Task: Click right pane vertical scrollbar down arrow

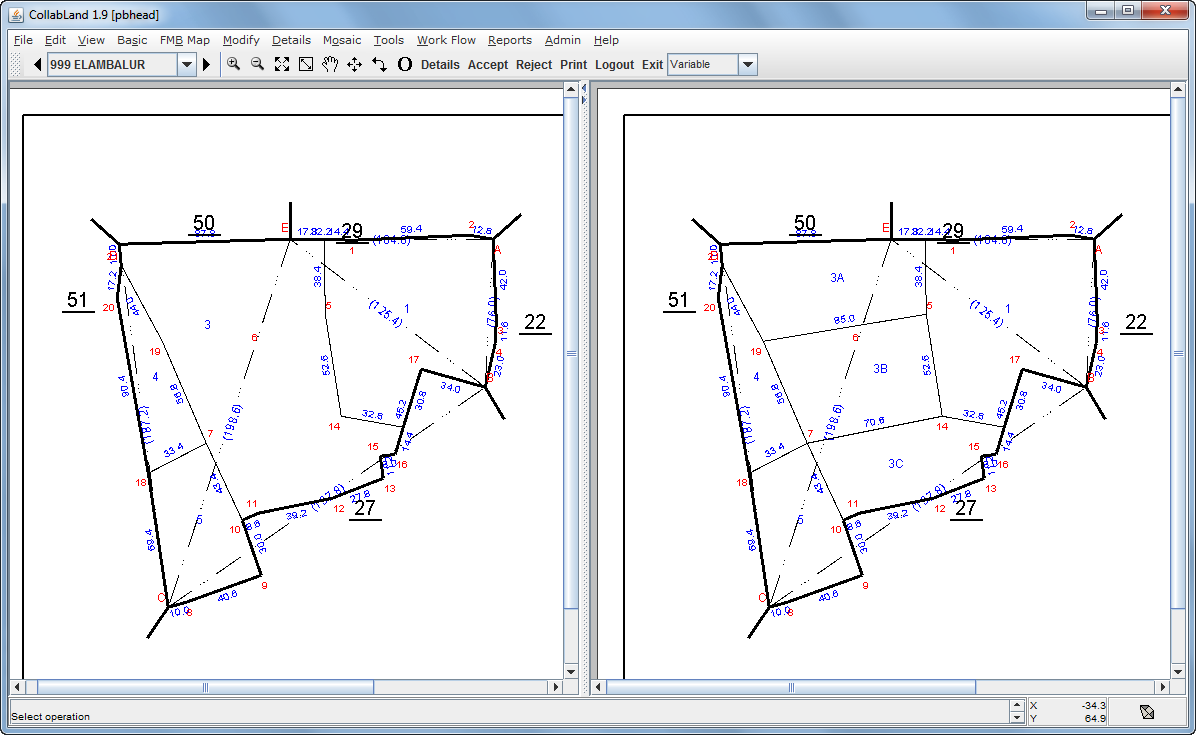Action: 1178,672
